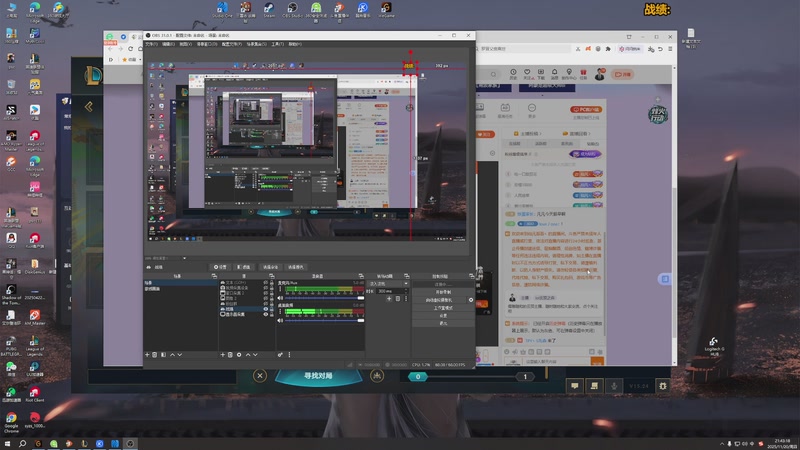Open desktop audio channel three-dot options menu

pyautogui.click(x=280, y=311)
